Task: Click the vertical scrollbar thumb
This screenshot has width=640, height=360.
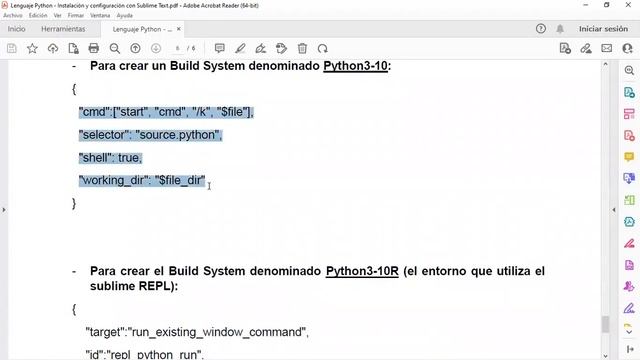Action: 605,324
